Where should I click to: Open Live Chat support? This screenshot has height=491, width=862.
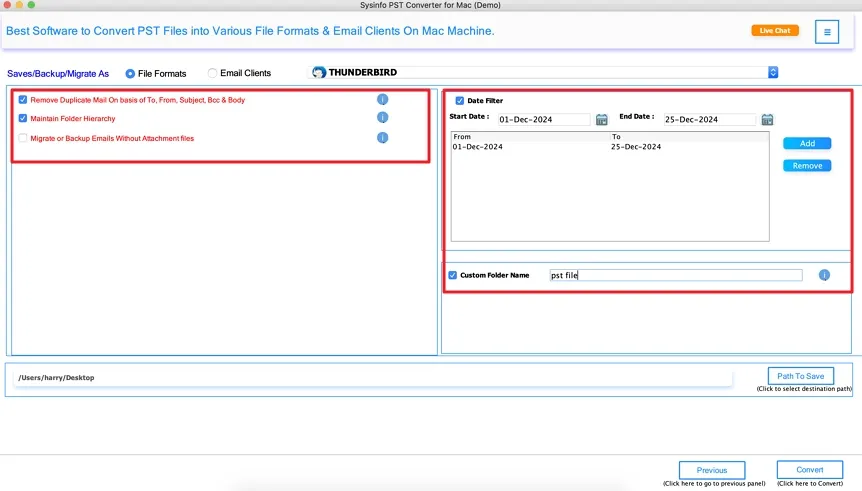pyautogui.click(x=775, y=31)
